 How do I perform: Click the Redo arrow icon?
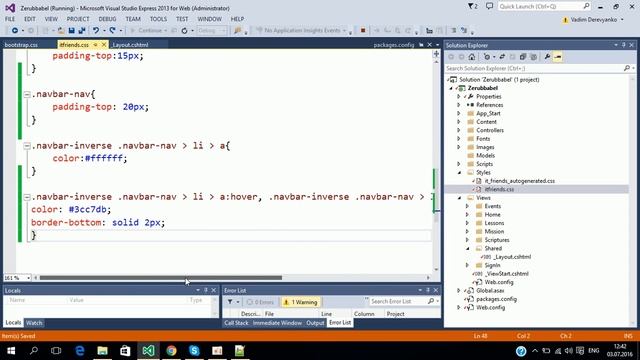click(112, 31)
